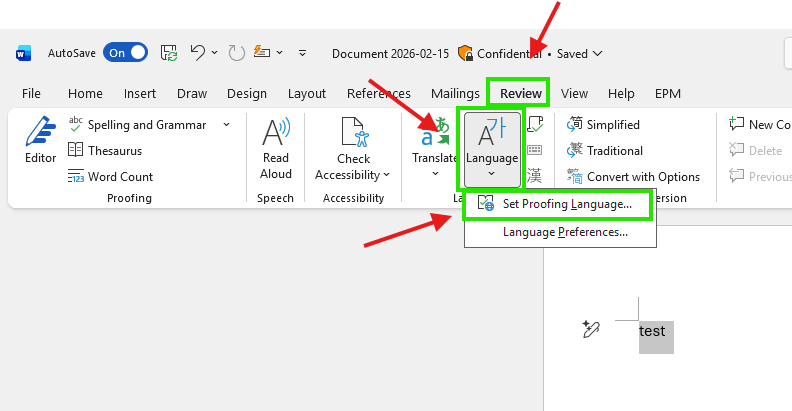Click Delete comment button
Viewport: 792px width, 411px height.
[755, 150]
